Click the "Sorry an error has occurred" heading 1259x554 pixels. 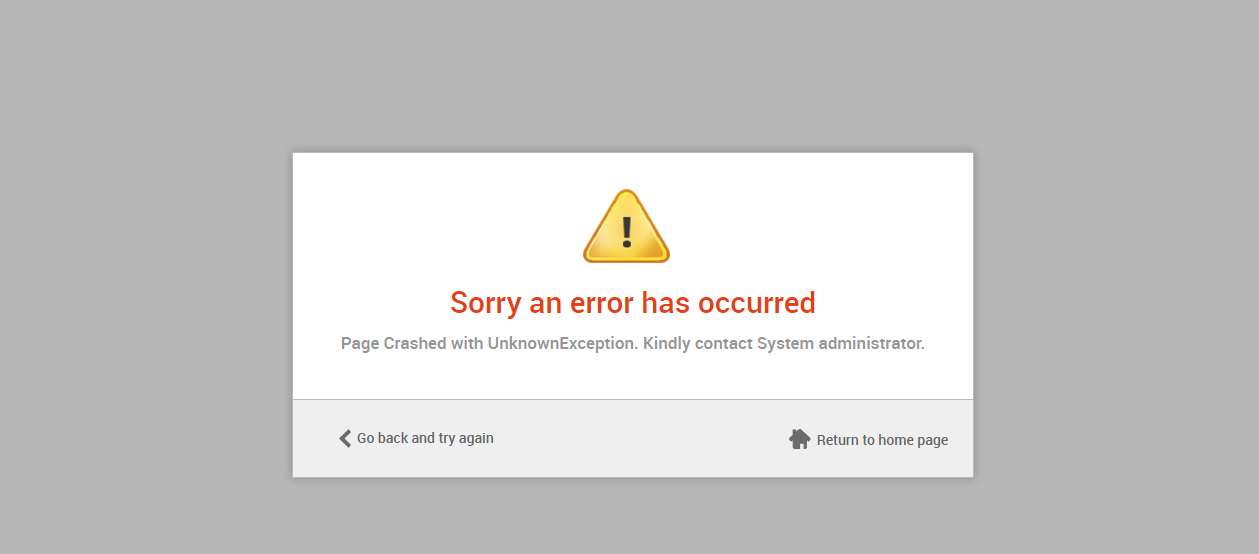(x=633, y=302)
